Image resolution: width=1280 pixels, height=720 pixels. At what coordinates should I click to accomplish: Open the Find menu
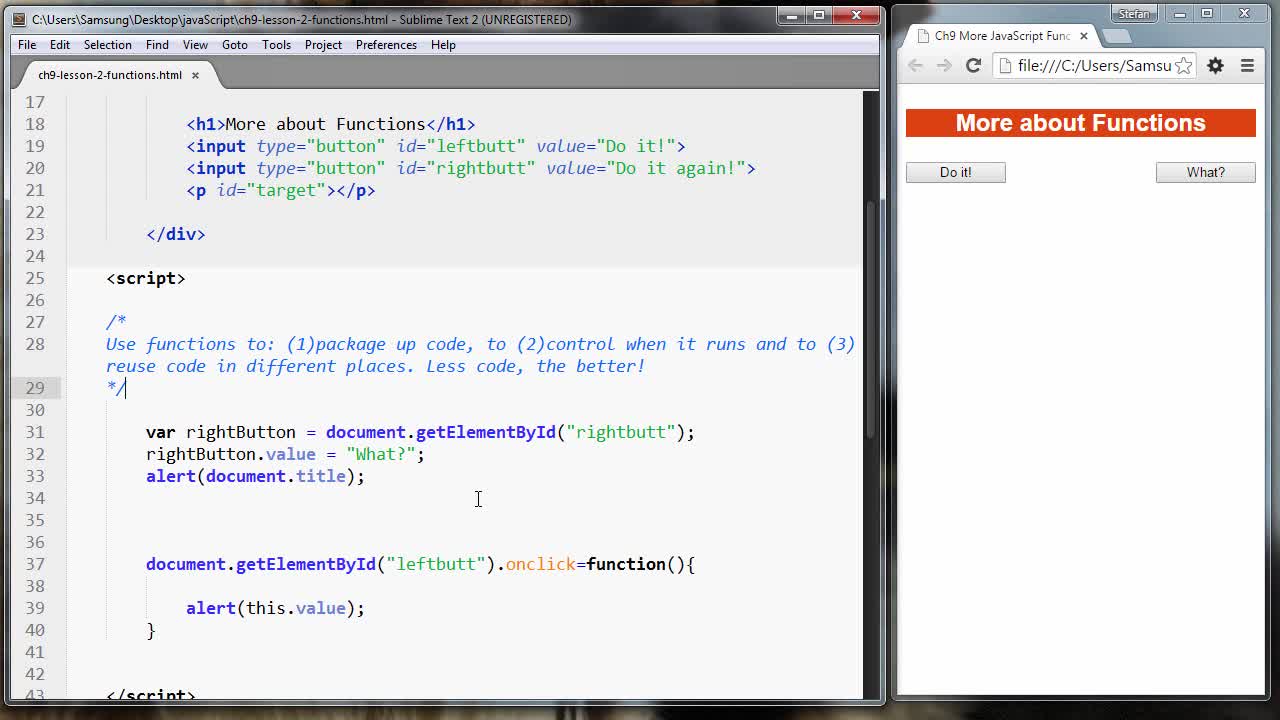coord(157,45)
